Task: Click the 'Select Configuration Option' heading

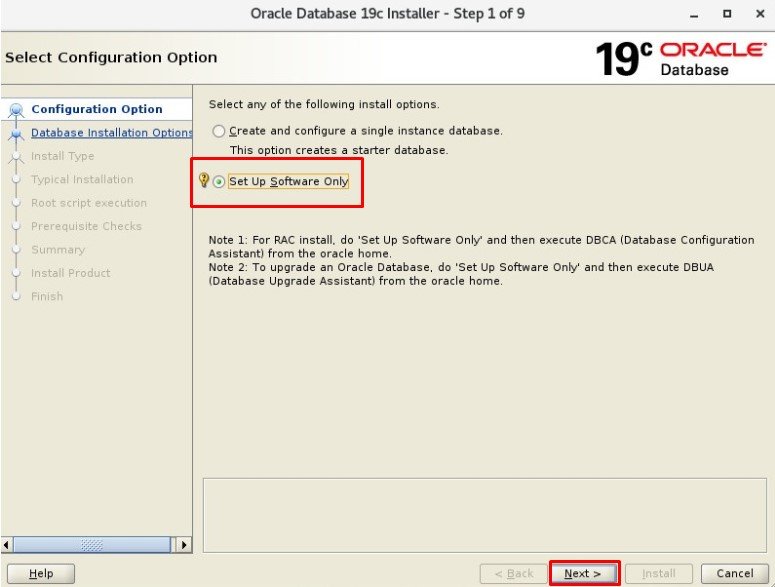Action: click(111, 57)
